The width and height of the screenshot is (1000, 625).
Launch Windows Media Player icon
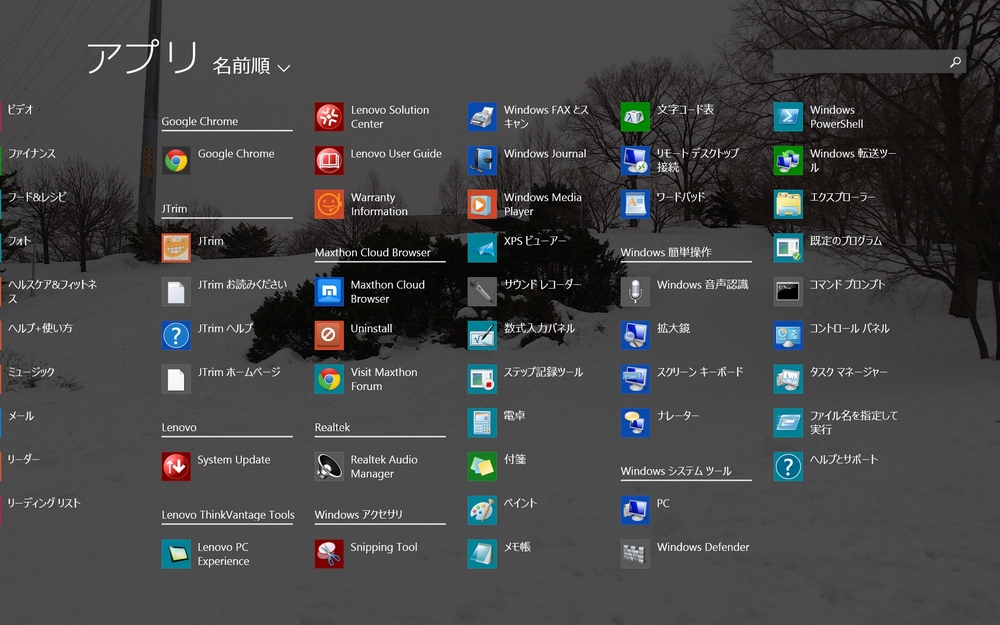point(482,204)
